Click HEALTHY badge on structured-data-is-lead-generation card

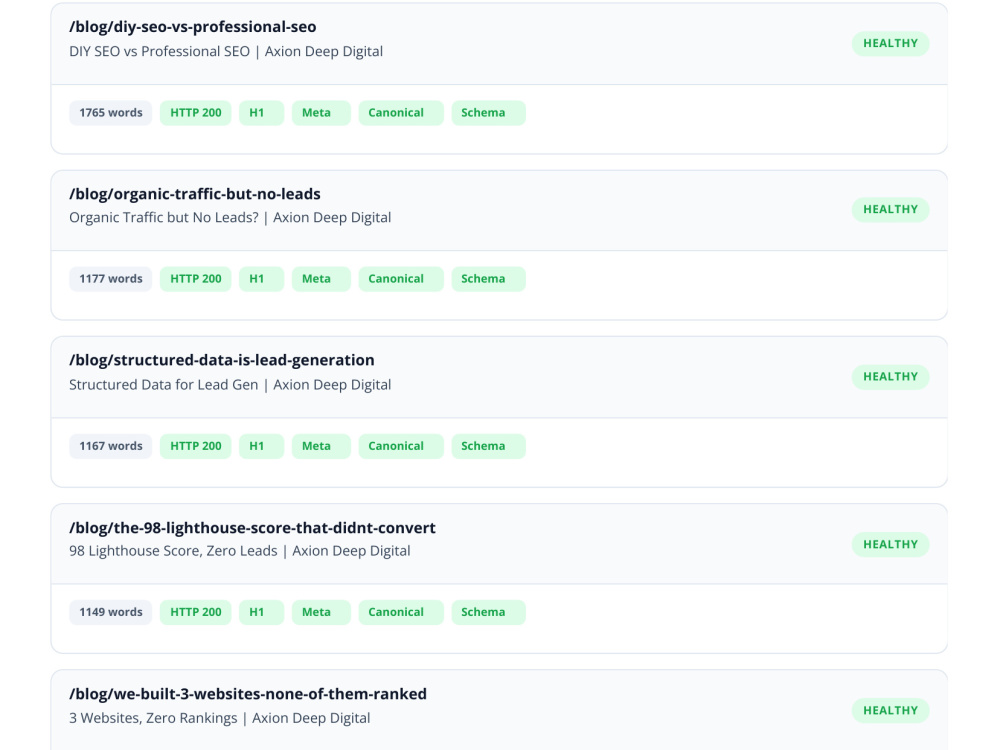(890, 377)
